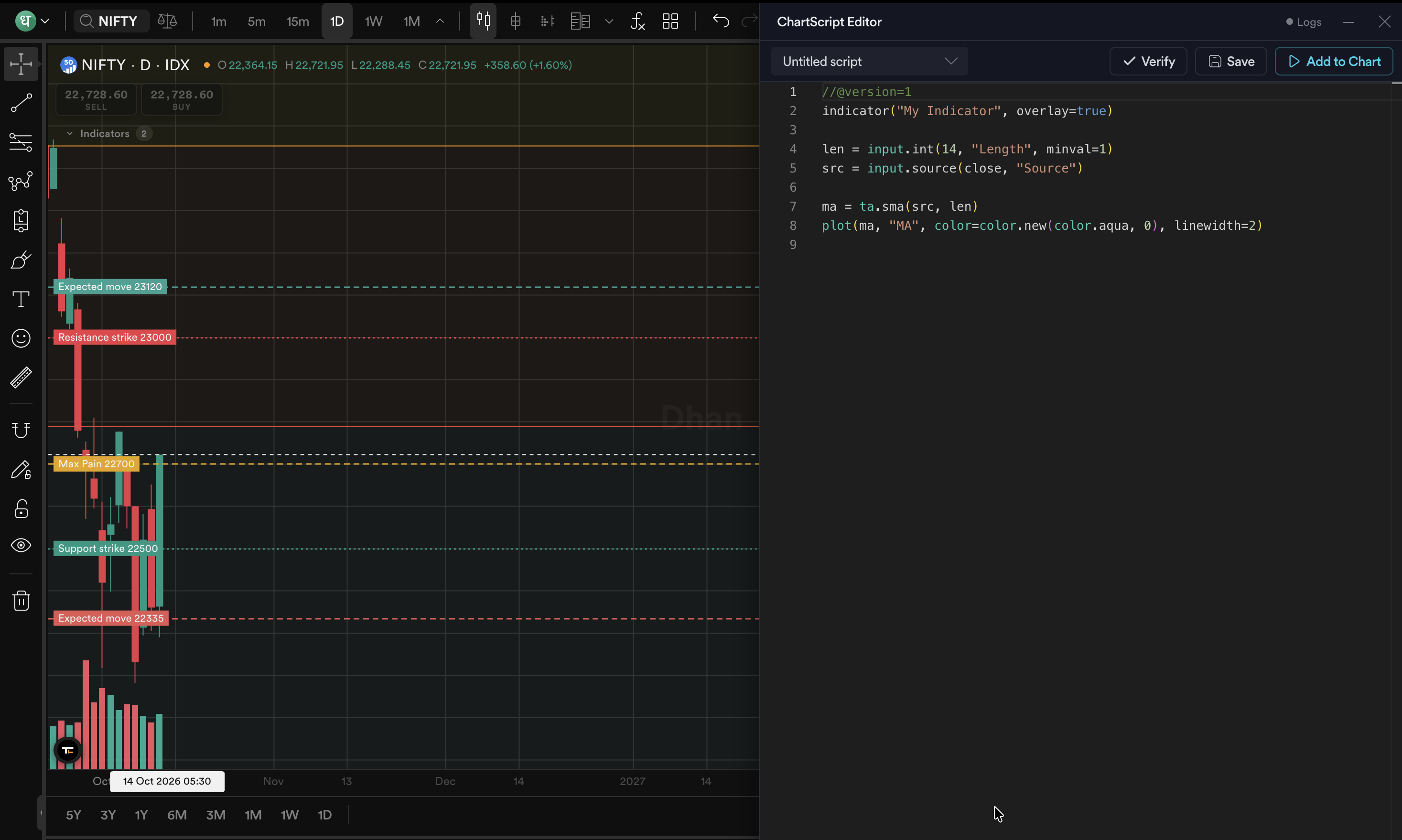This screenshot has height=840, width=1402.
Task: Select the candlestick chart style
Action: coord(483,21)
